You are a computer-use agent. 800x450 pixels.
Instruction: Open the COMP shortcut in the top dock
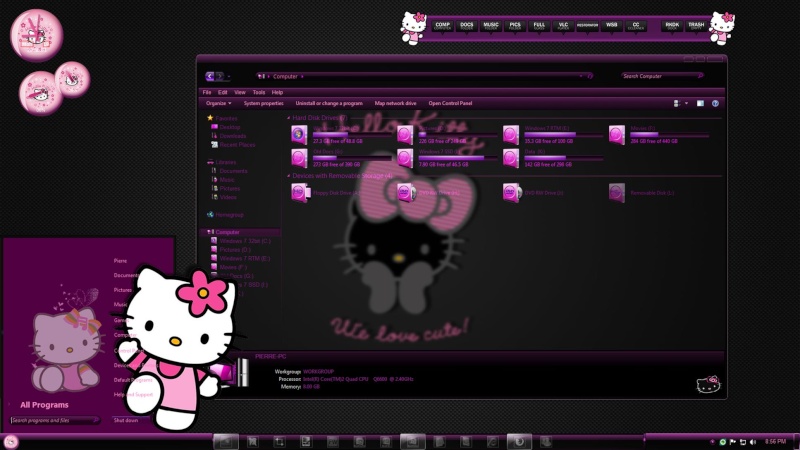[x=442, y=26]
